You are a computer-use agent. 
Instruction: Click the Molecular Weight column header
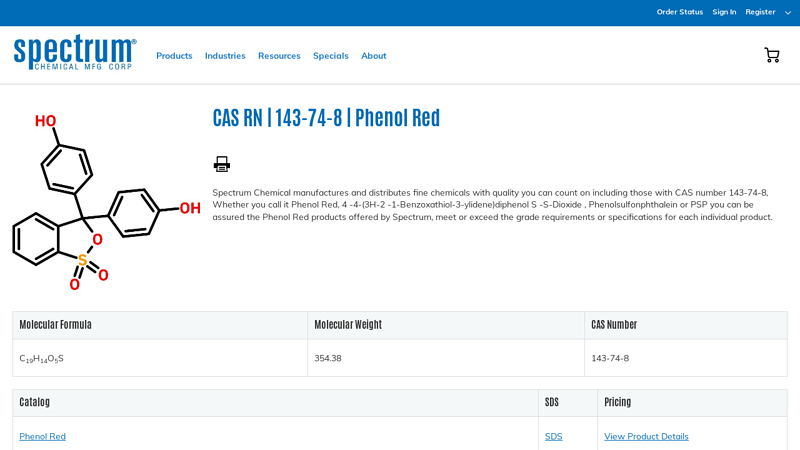[446, 325]
